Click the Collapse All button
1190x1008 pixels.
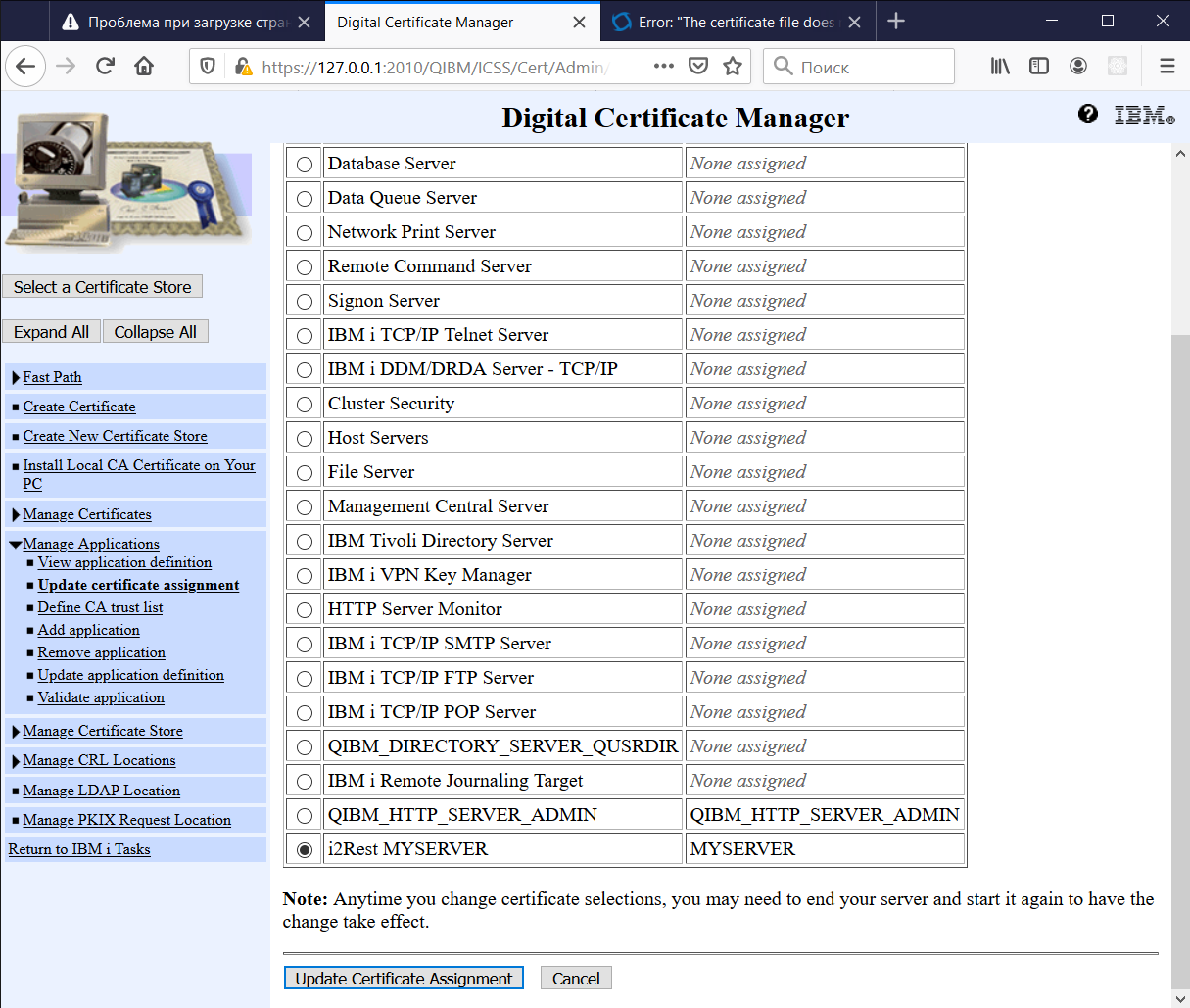[155, 332]
